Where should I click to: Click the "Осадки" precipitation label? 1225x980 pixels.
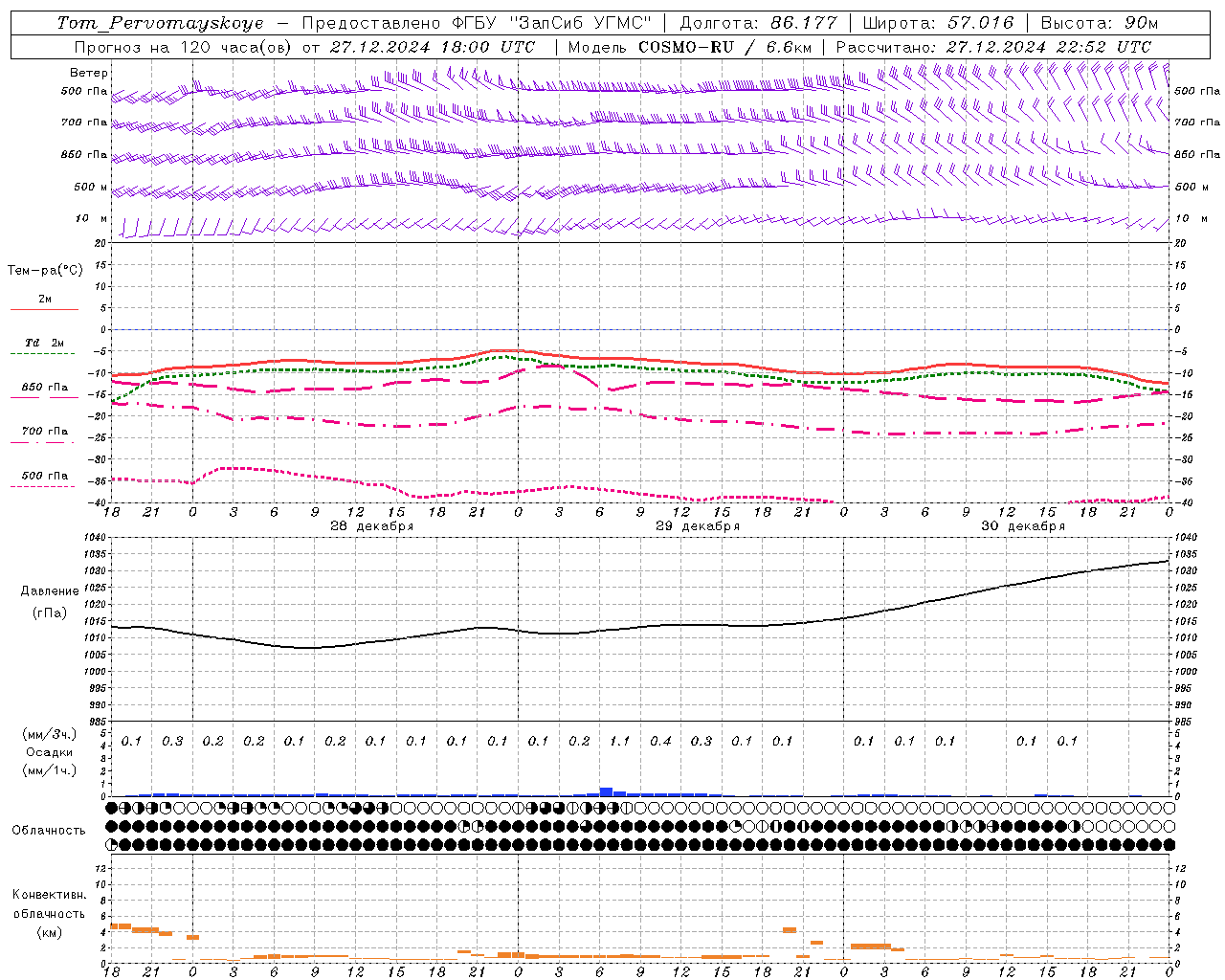(x=50, y=752)
